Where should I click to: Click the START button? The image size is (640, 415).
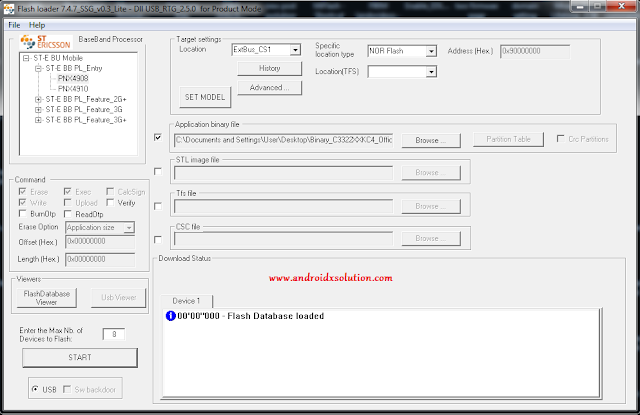pyautogui.click(x=80, y=357)
